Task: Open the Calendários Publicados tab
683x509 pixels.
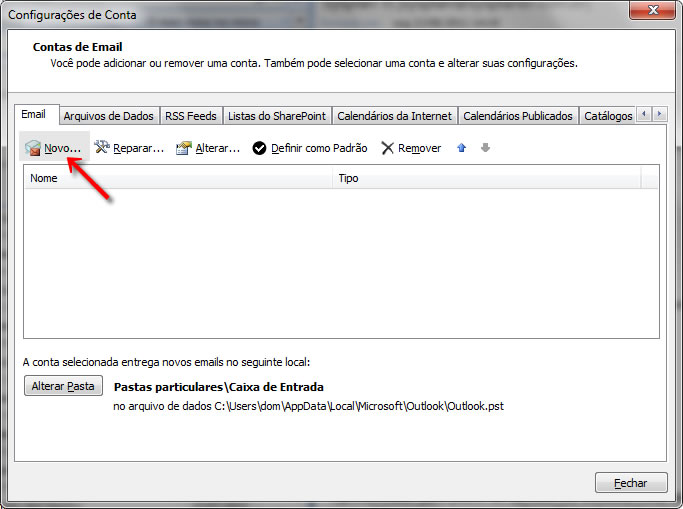Action: click(x=517, y=116)
